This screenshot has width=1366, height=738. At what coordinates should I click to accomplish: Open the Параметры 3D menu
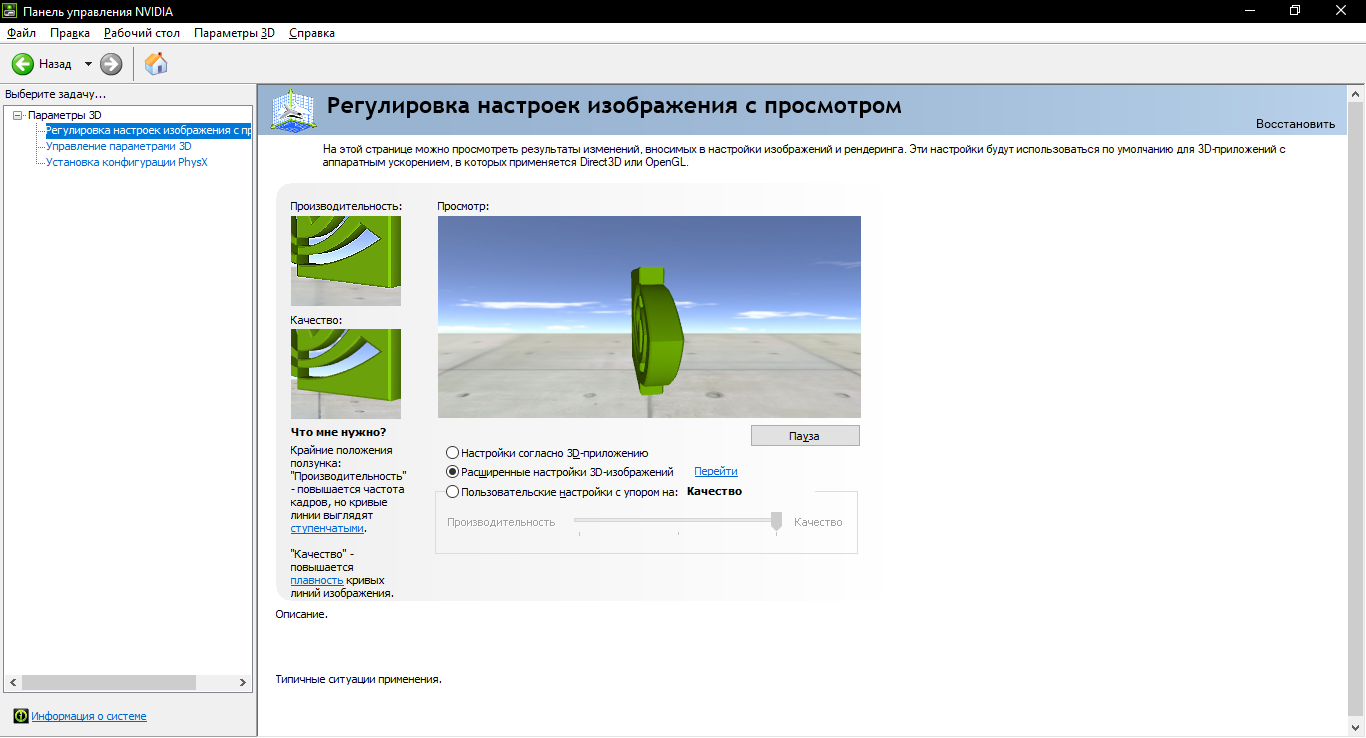pos(234,33)
